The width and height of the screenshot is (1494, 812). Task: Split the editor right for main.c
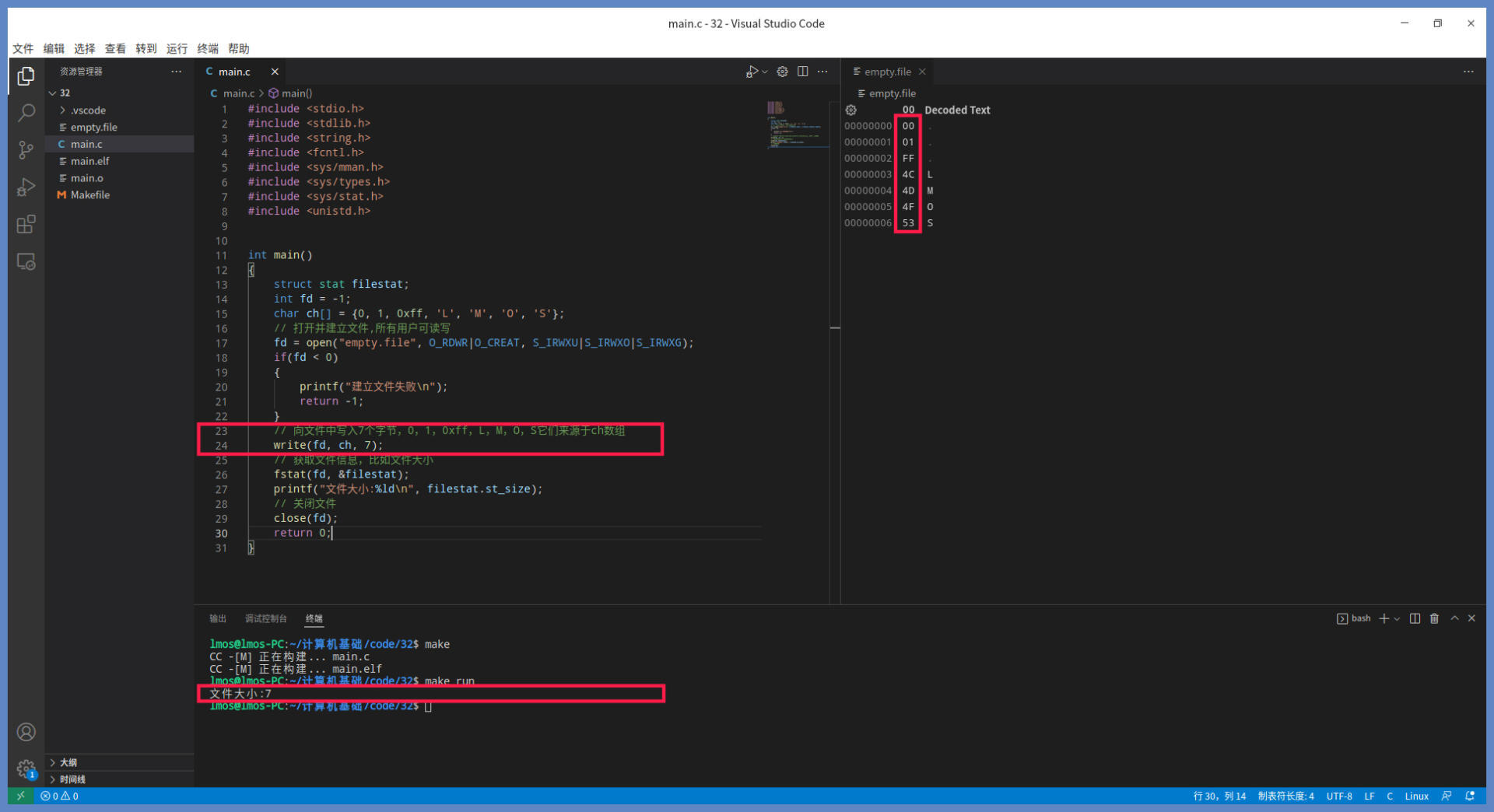802,72
